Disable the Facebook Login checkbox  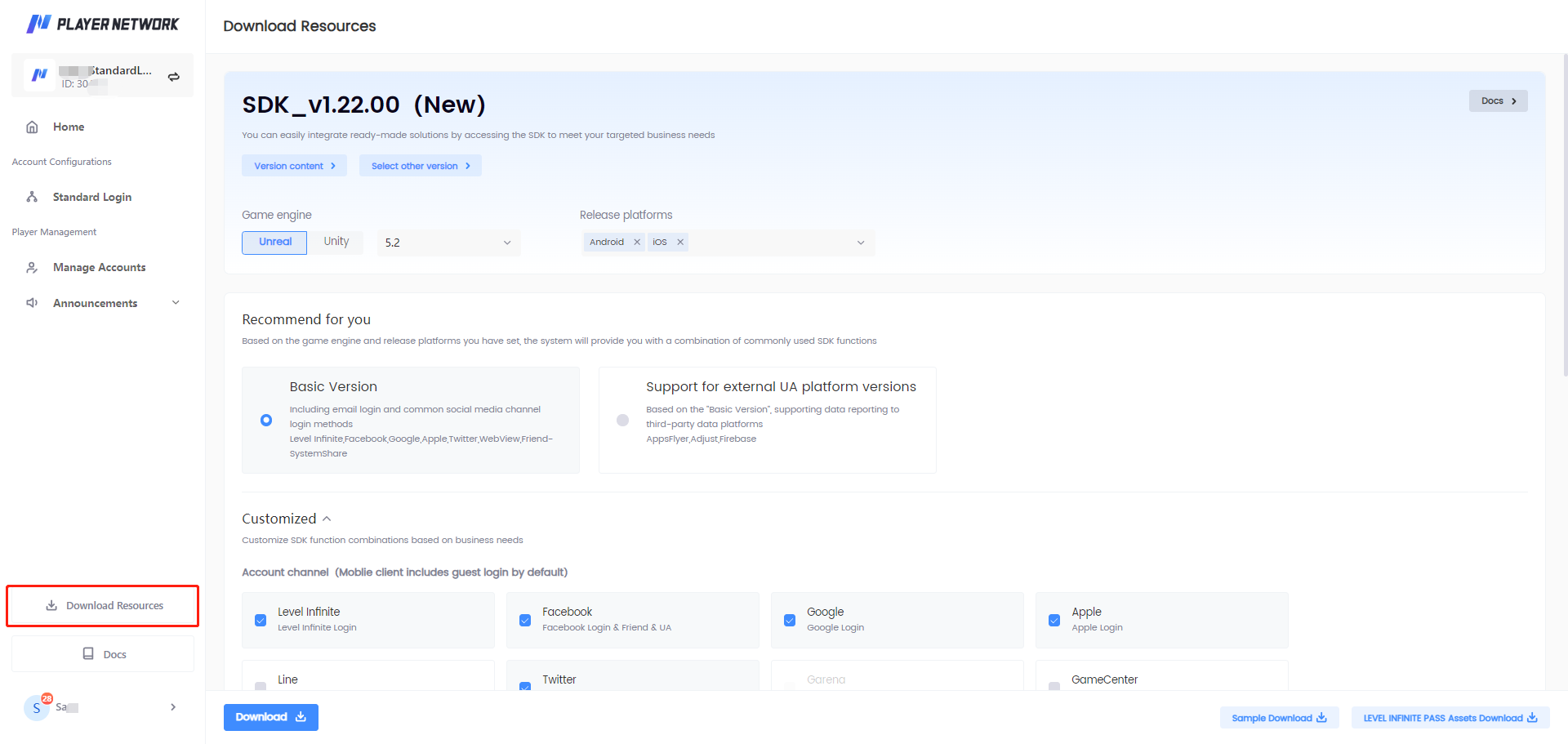[x=525, y=620]
